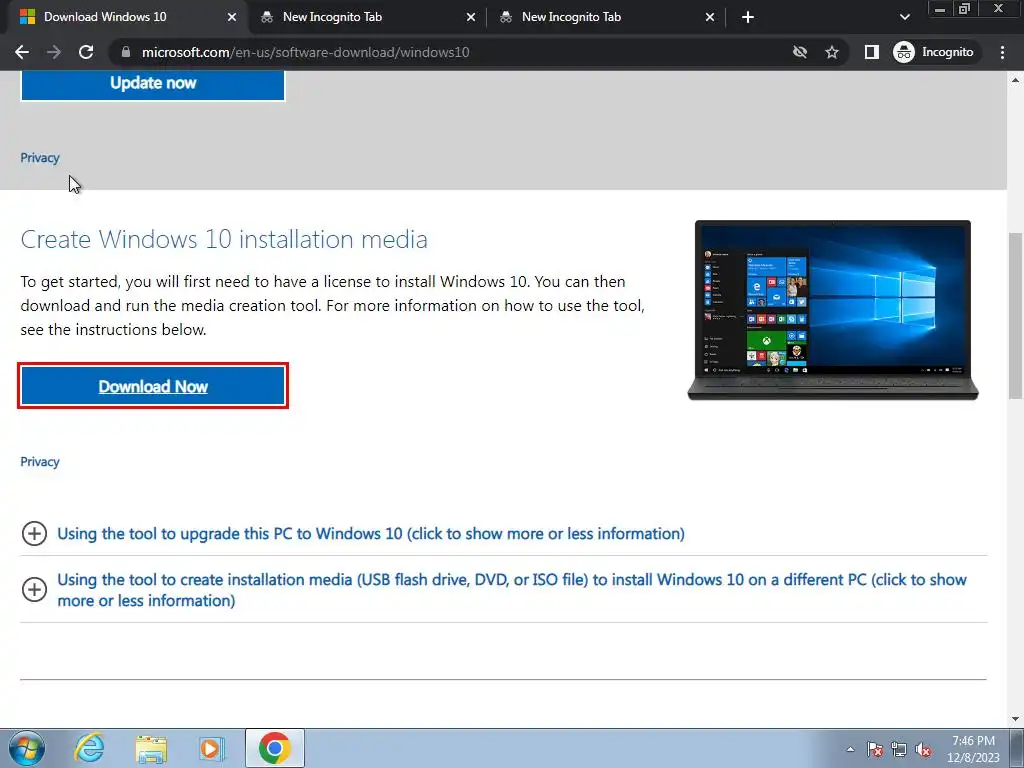Open the Chrome three-dot menu

click(1002, 52)
